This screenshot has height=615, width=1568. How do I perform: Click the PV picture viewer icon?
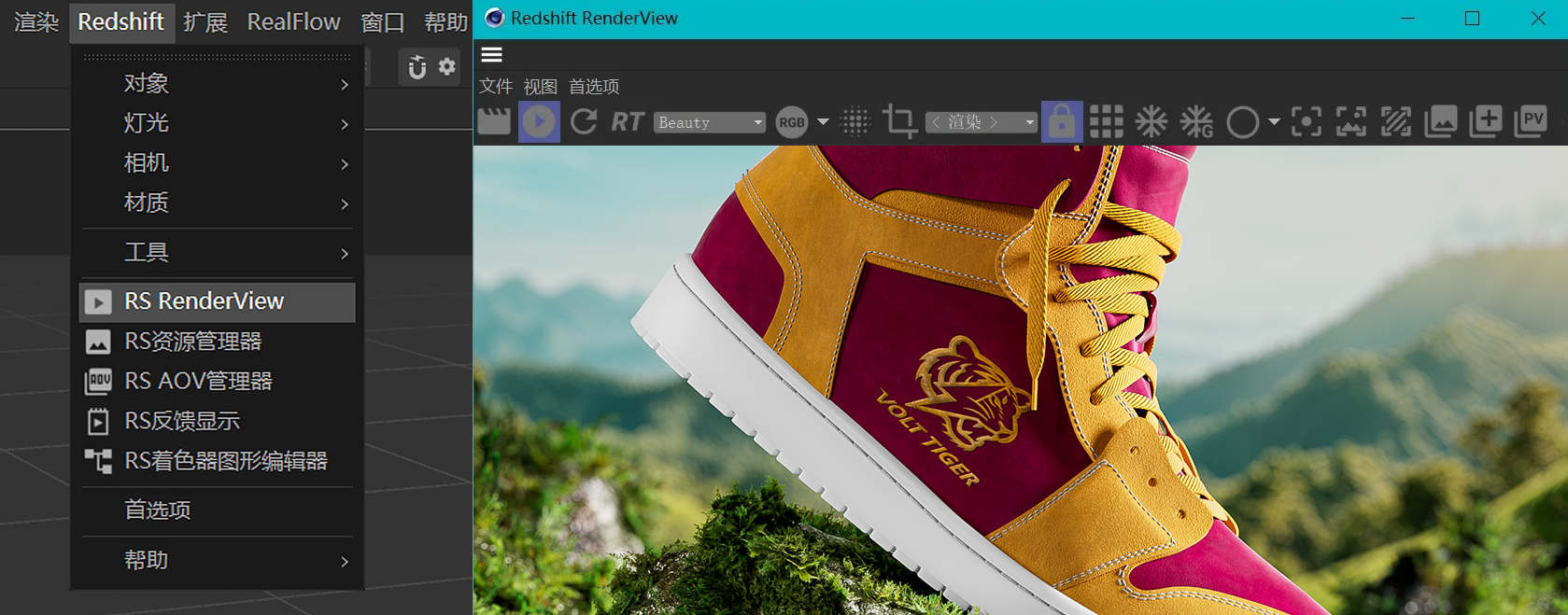coord(1531,121)
